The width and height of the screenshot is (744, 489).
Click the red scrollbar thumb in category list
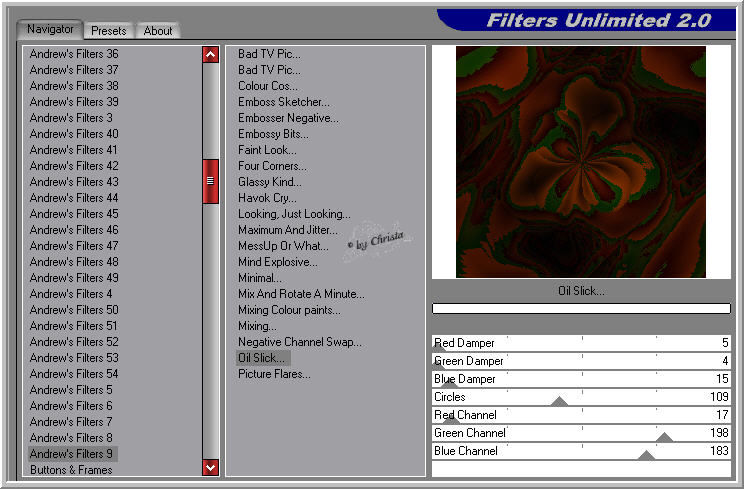coord(210,181)
